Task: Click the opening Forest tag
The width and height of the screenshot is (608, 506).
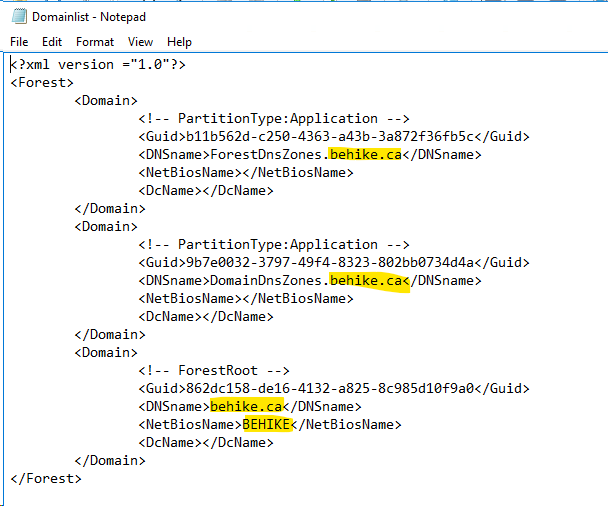Action: click(42, 82)
